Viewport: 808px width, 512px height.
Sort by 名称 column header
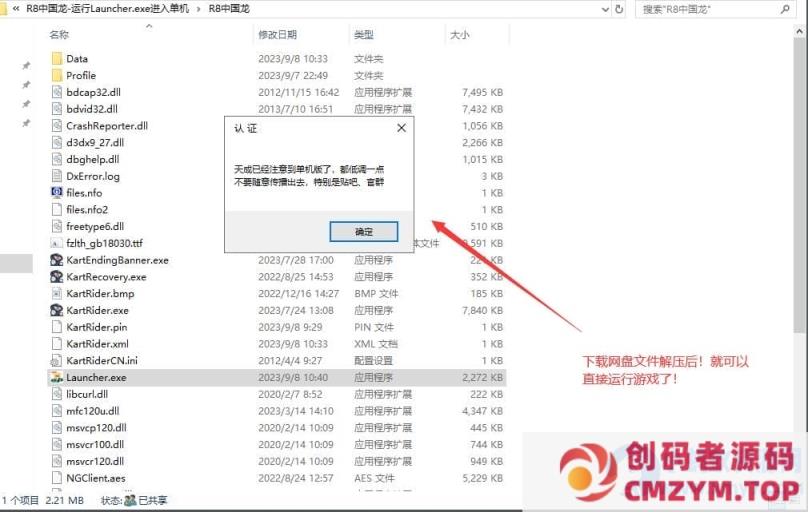click(x=59, y=35)
